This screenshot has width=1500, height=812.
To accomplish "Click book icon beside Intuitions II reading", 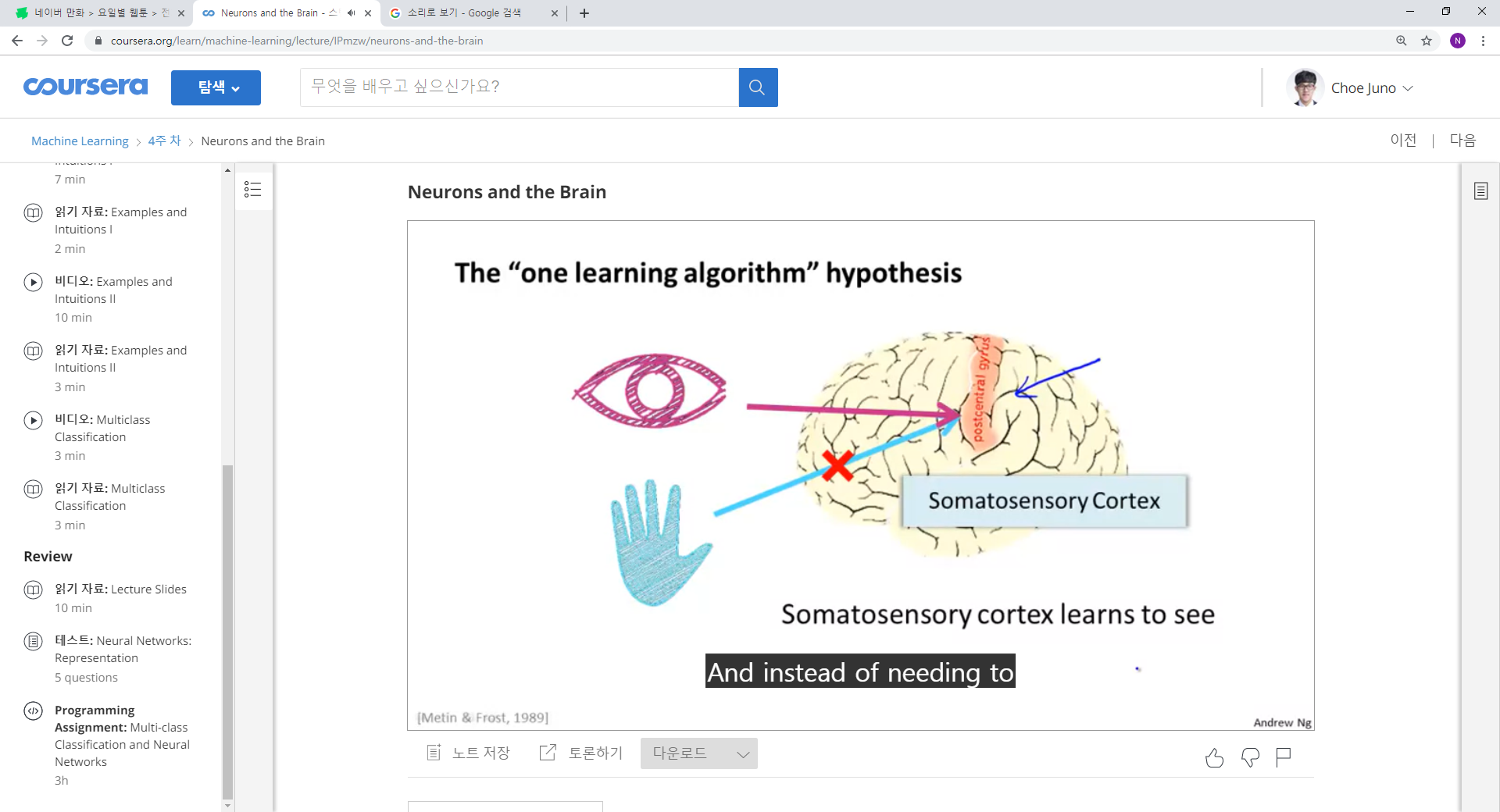I will (x=33, y=351).
